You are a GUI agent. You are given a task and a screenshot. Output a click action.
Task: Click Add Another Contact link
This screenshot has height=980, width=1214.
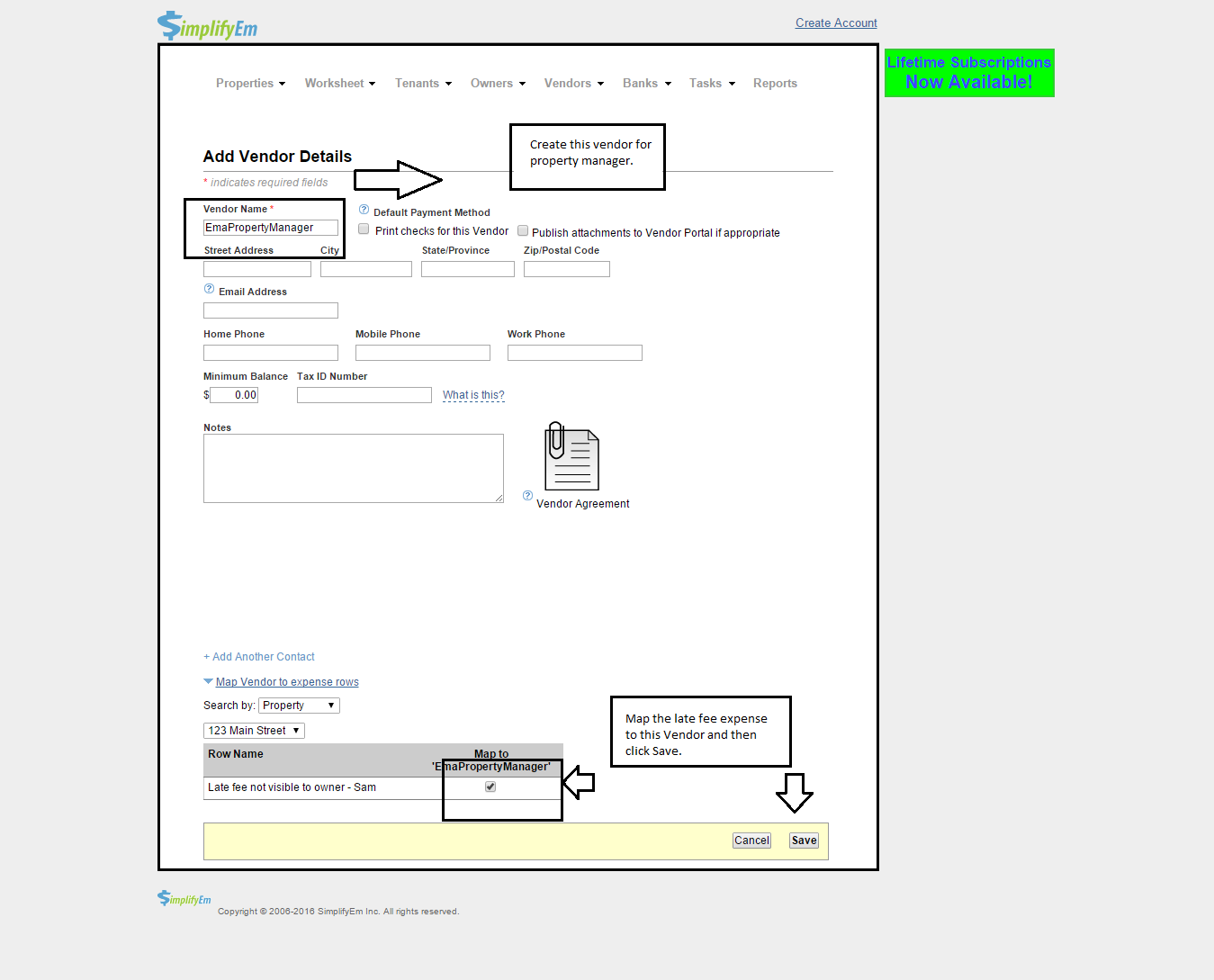click(259, 657)
